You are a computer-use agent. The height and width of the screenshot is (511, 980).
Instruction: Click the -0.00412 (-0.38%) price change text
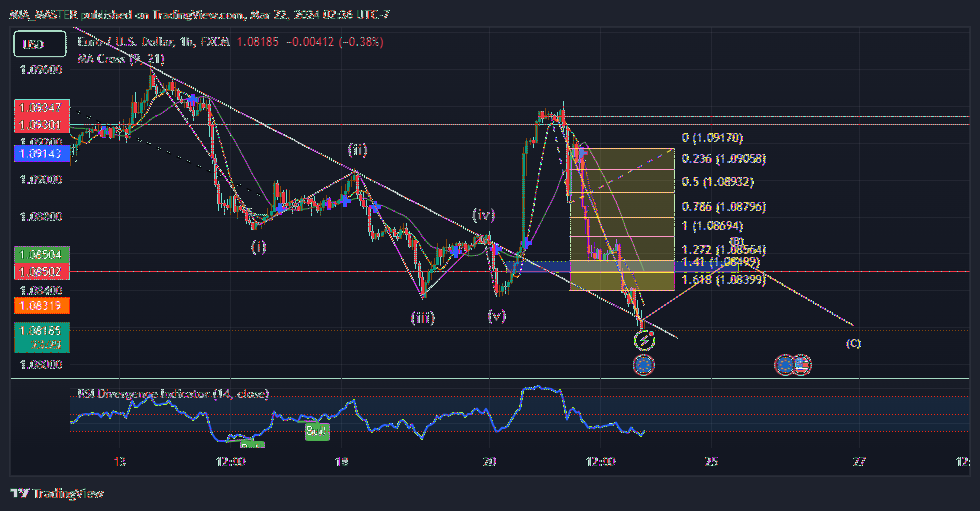tap(334, 42)
